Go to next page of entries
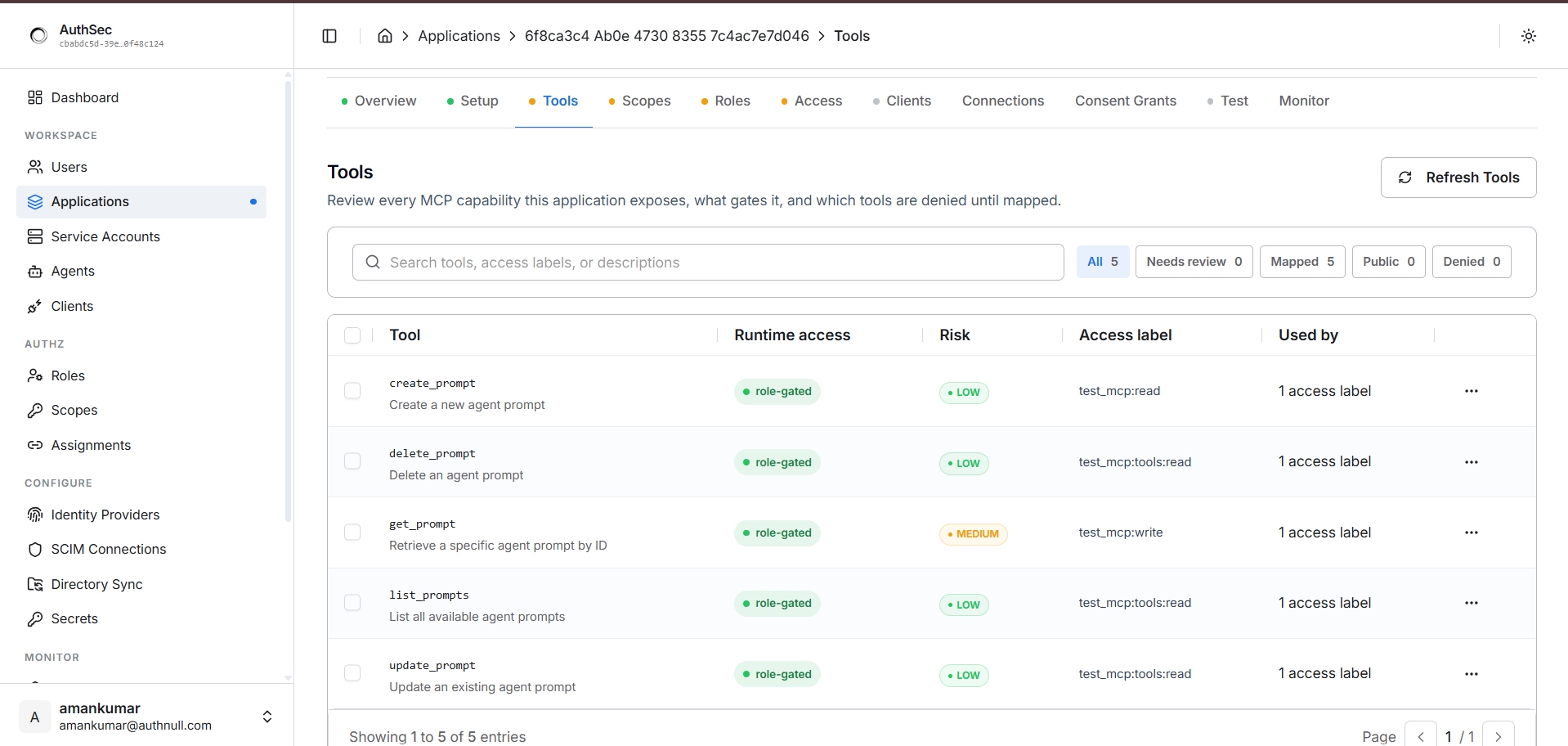This screenshot has width=1568, height=746. click(x=1499, y=736)
